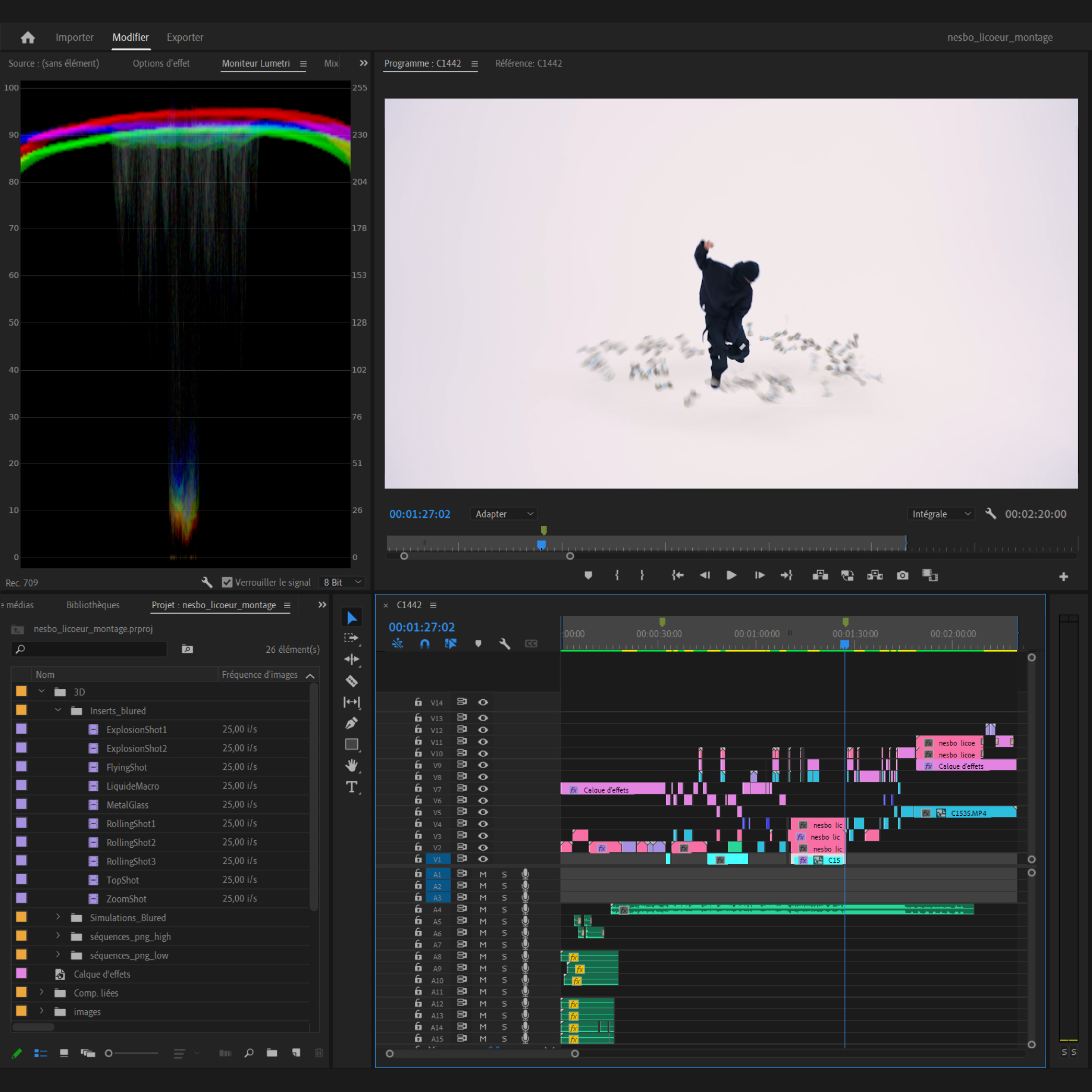
Task: Click the Lift button
Action: pos(820,575)
